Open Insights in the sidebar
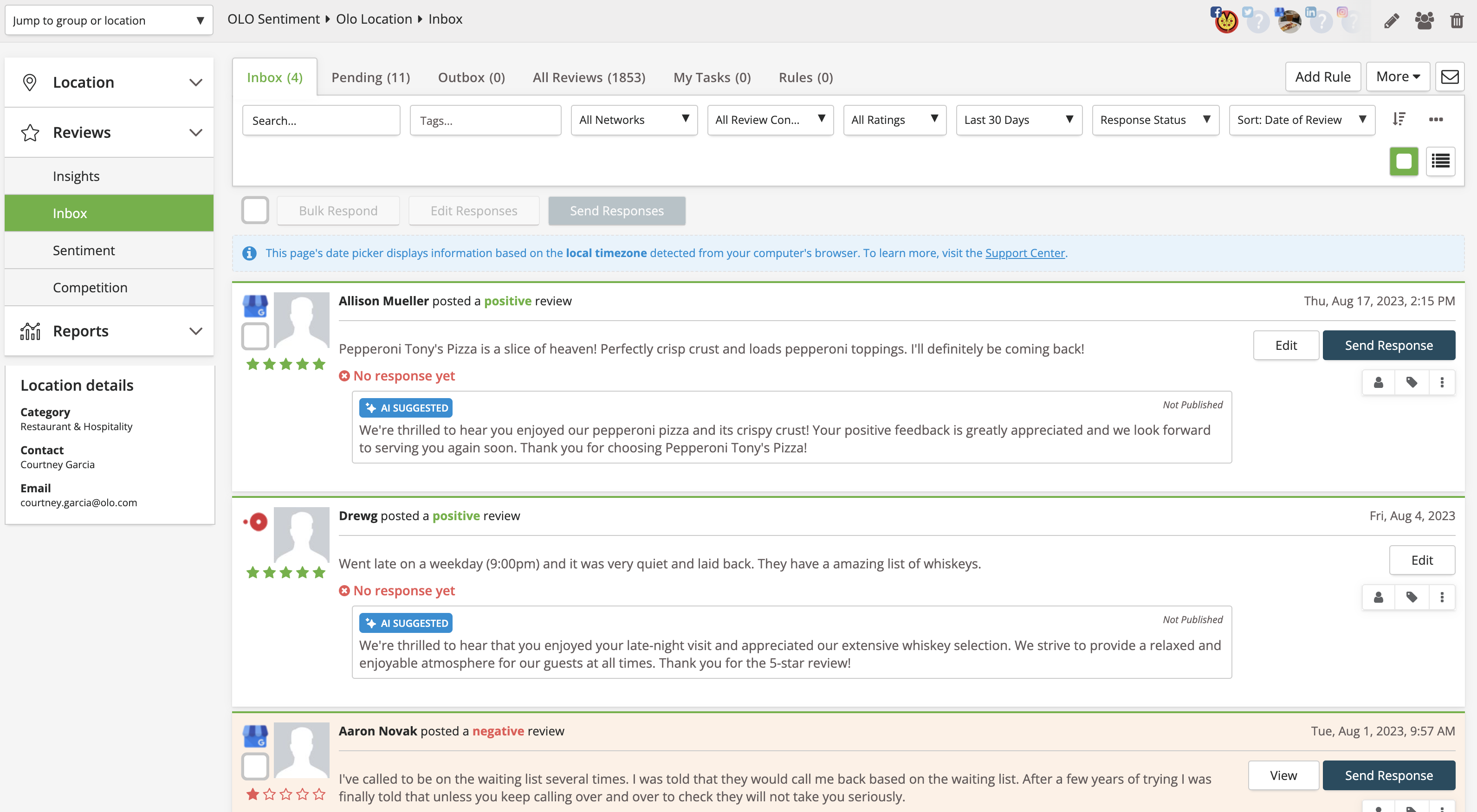Image resolution: width=1477 pixels, height=812 pixels. tap(109, 176)
